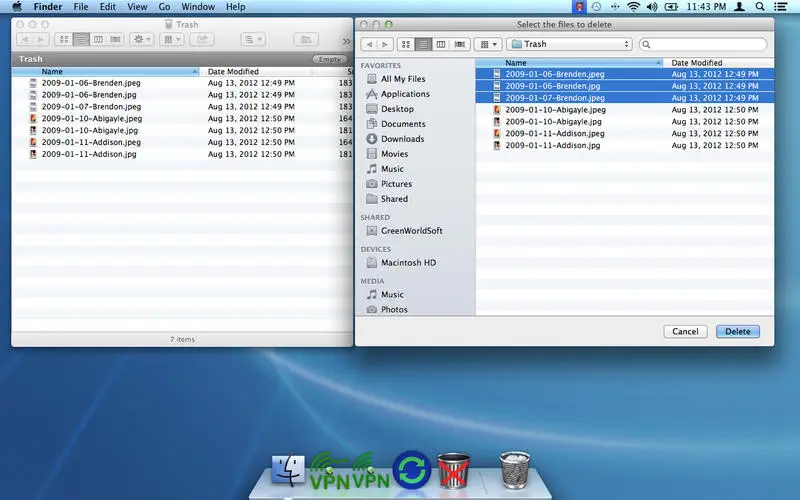Select 2009-01-10-Abigayle.jpg in Trash window
This screenshot has height=500, width=800.
(x=182, y=130)
